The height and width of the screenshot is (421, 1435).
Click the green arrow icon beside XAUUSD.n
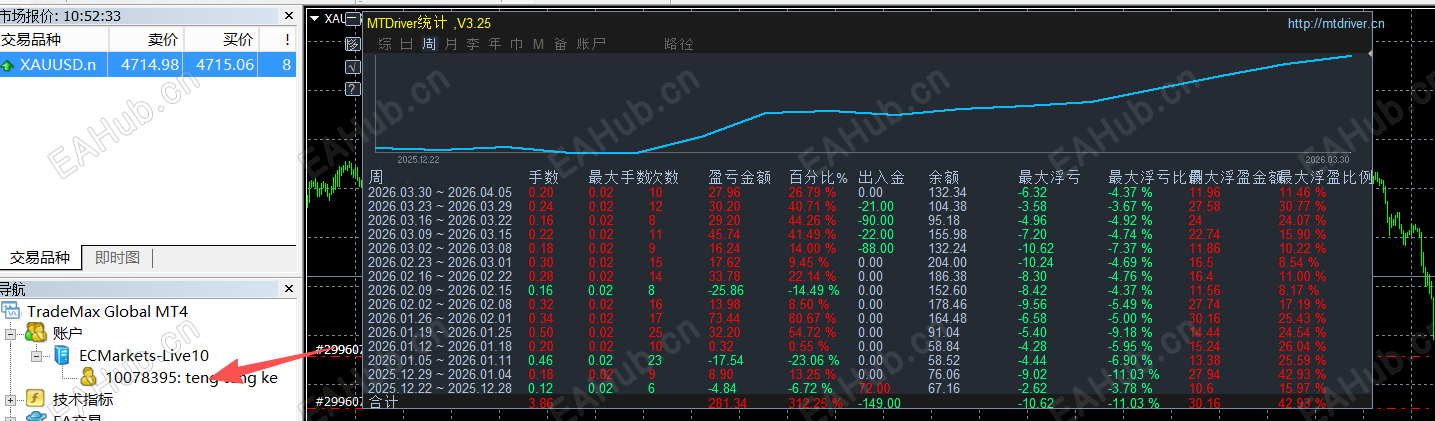tap(9, 65)
